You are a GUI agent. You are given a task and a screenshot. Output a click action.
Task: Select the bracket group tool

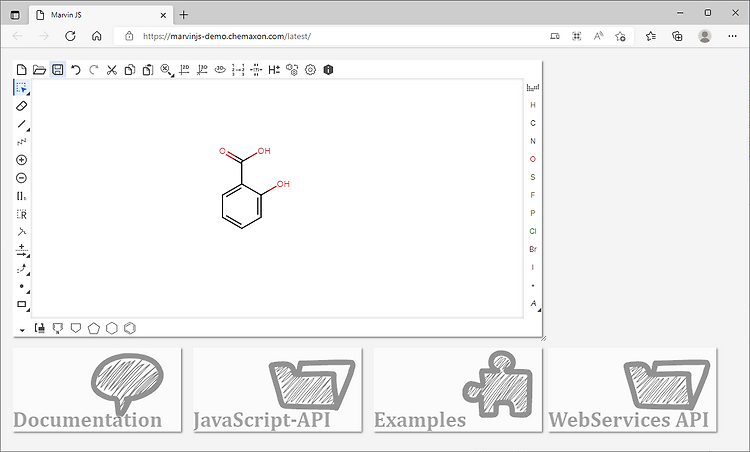(x=22, y=196)
